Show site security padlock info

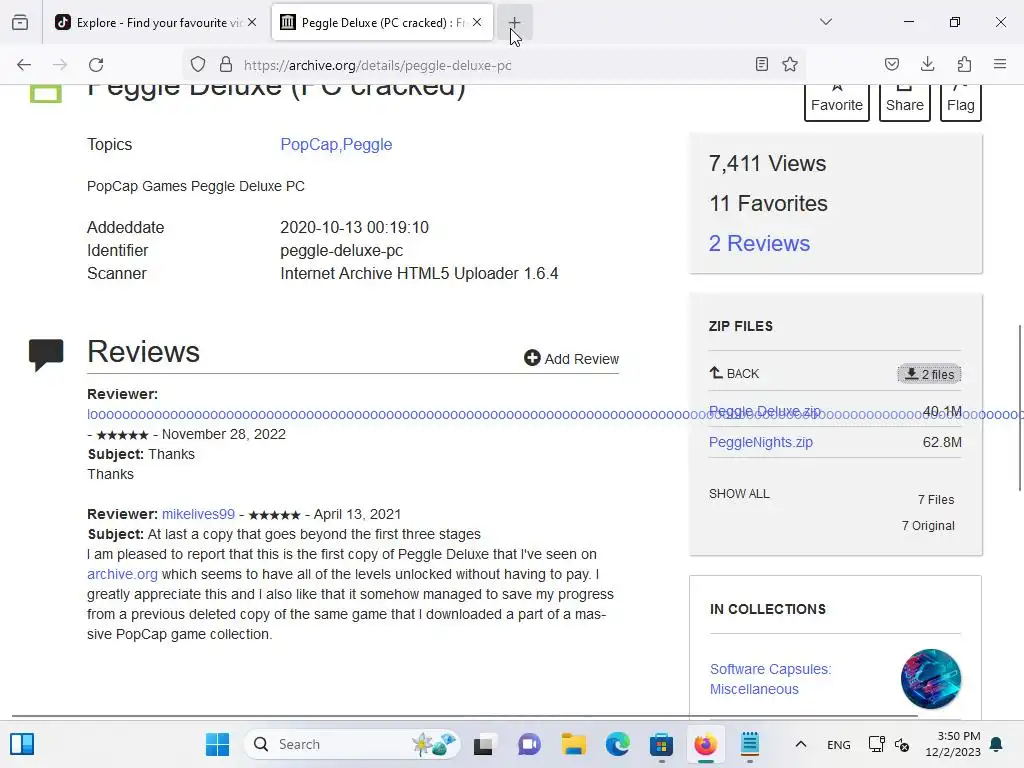(x=226, y=64)
